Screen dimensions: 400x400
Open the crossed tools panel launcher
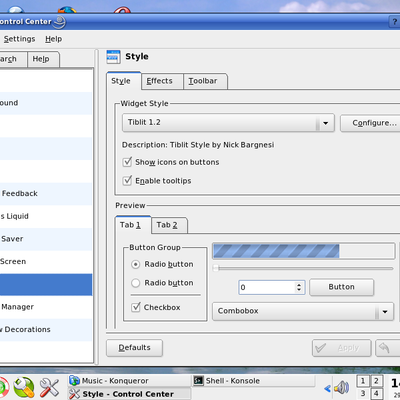(49, 387)
